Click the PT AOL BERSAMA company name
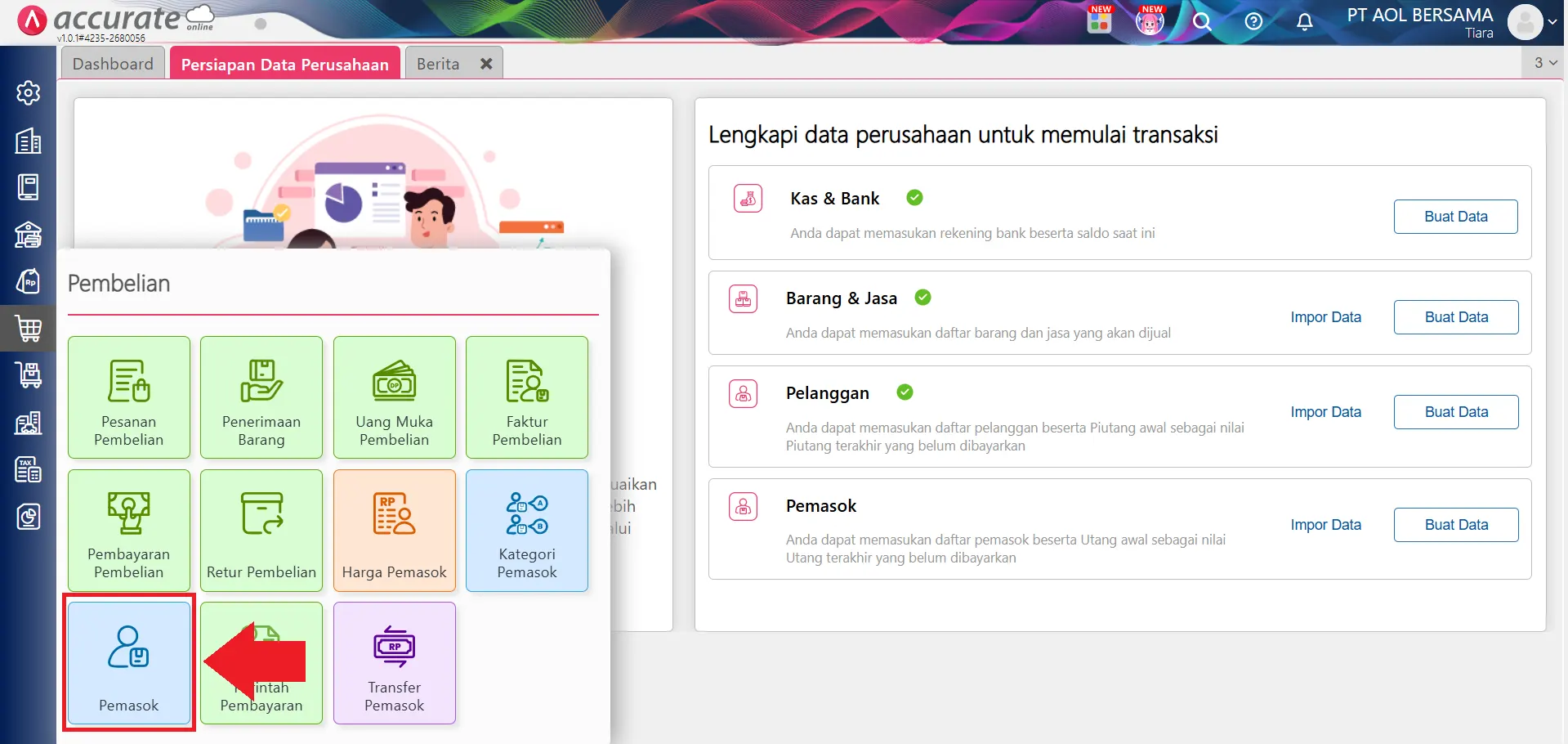This screenshot has width=1568, height=744. coord(1420,15)
